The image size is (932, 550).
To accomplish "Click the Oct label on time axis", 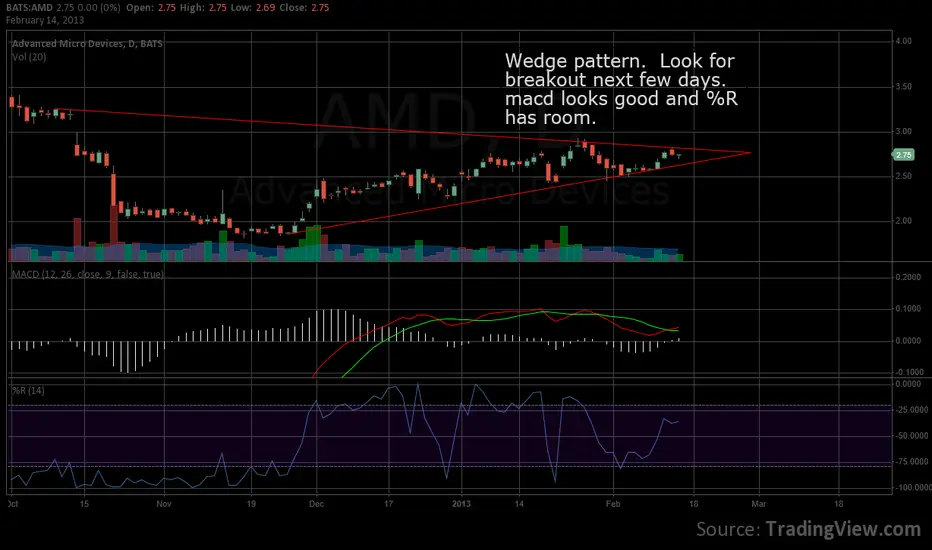I will point(12,504).
